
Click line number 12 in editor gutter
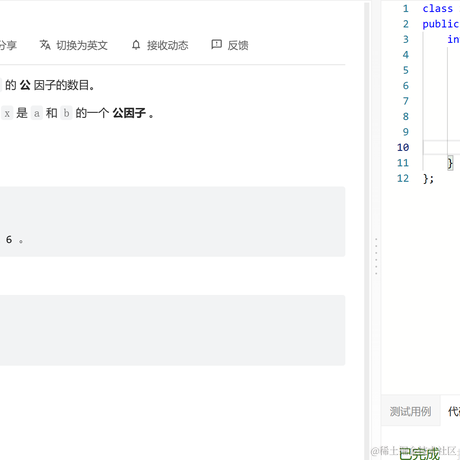point(403,178)
